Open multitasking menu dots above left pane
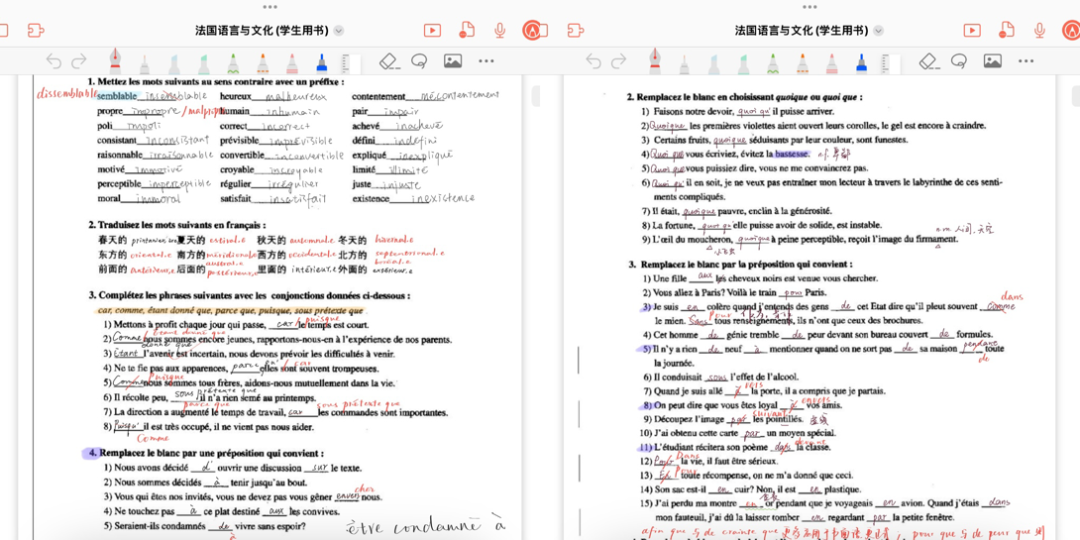 click(x=270, y=6)
